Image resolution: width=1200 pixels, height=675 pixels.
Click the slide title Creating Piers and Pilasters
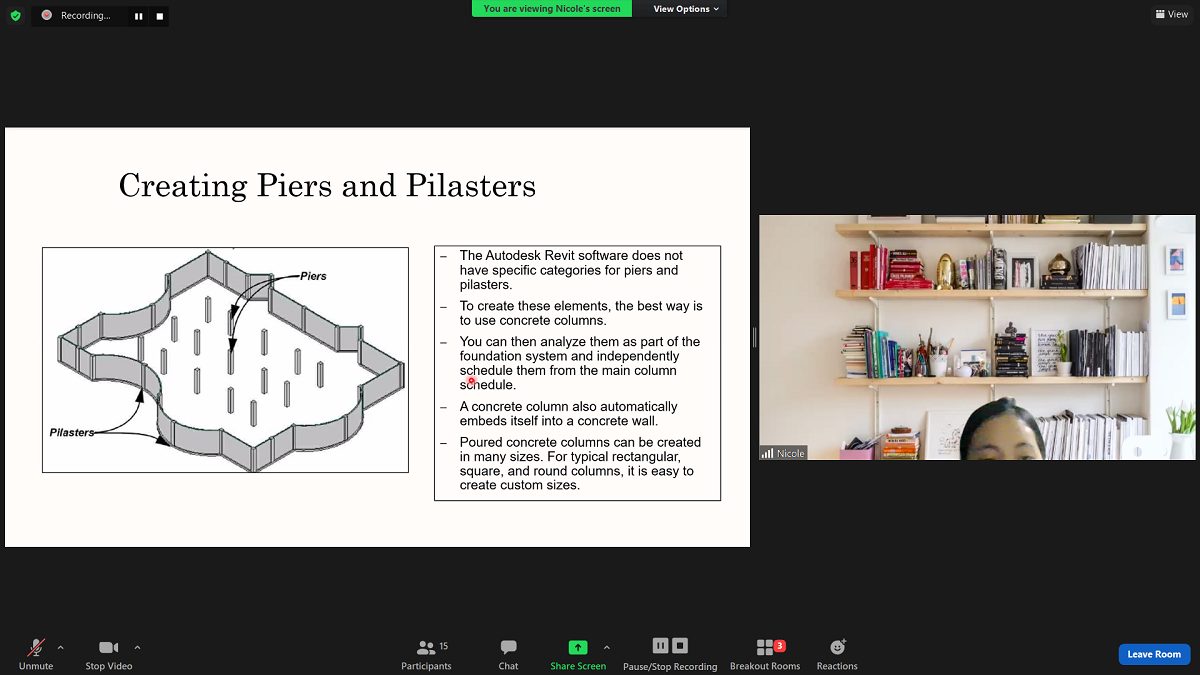coord(327,186)
